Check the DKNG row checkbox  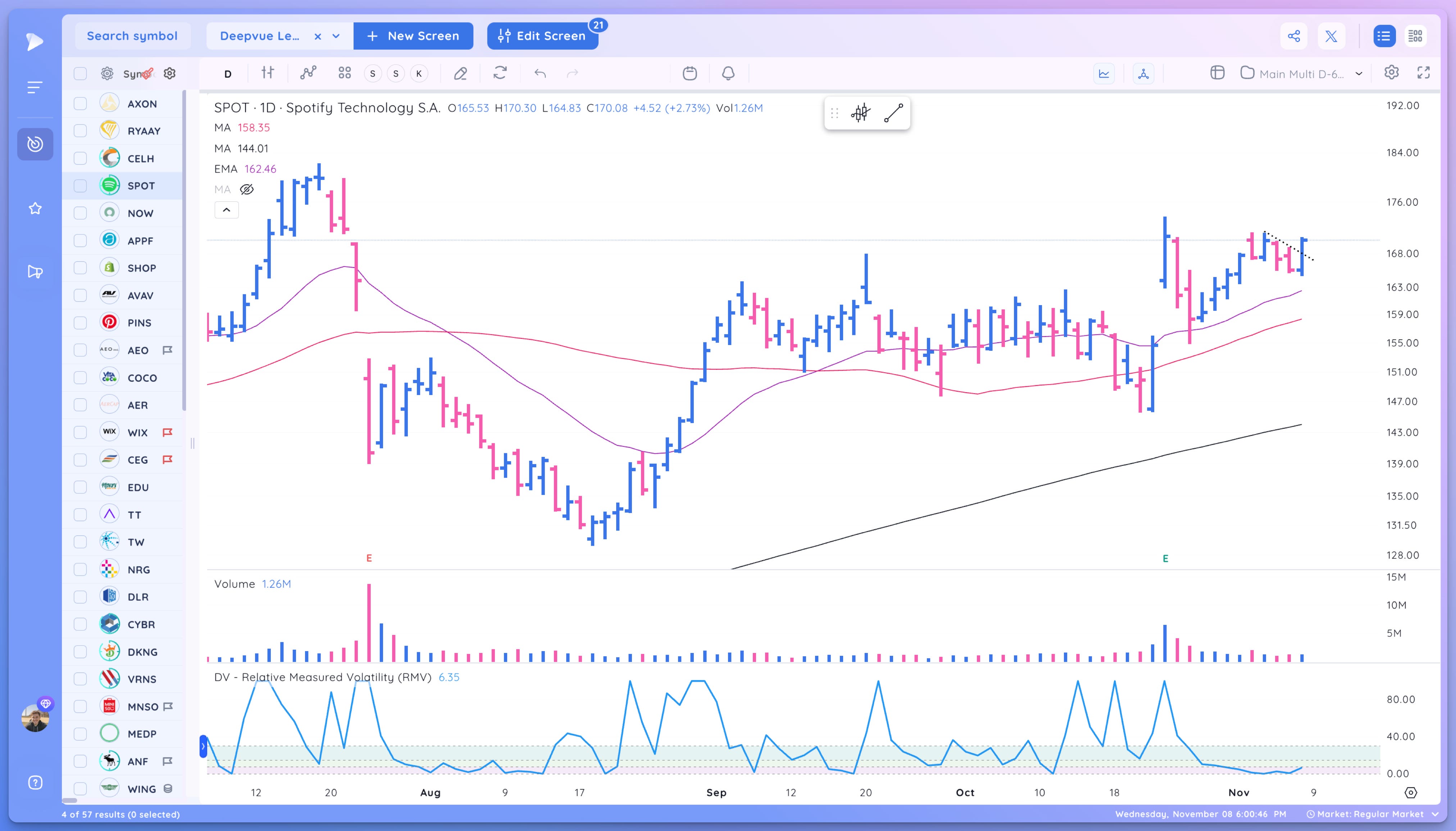pyautogui.click(x=81, y=651)
